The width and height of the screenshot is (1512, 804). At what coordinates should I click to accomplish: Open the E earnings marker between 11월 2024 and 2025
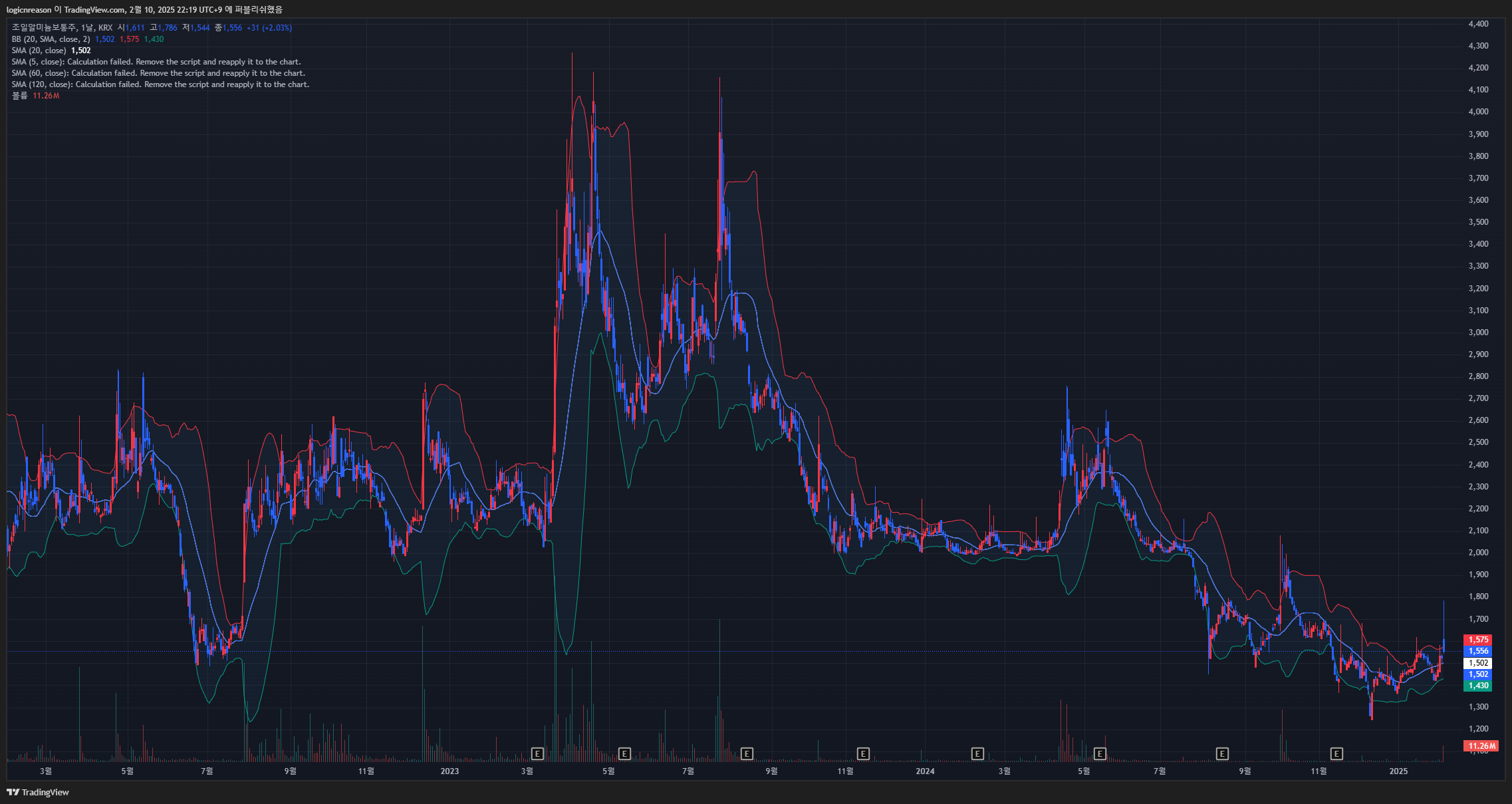(x=1336, y=753)
